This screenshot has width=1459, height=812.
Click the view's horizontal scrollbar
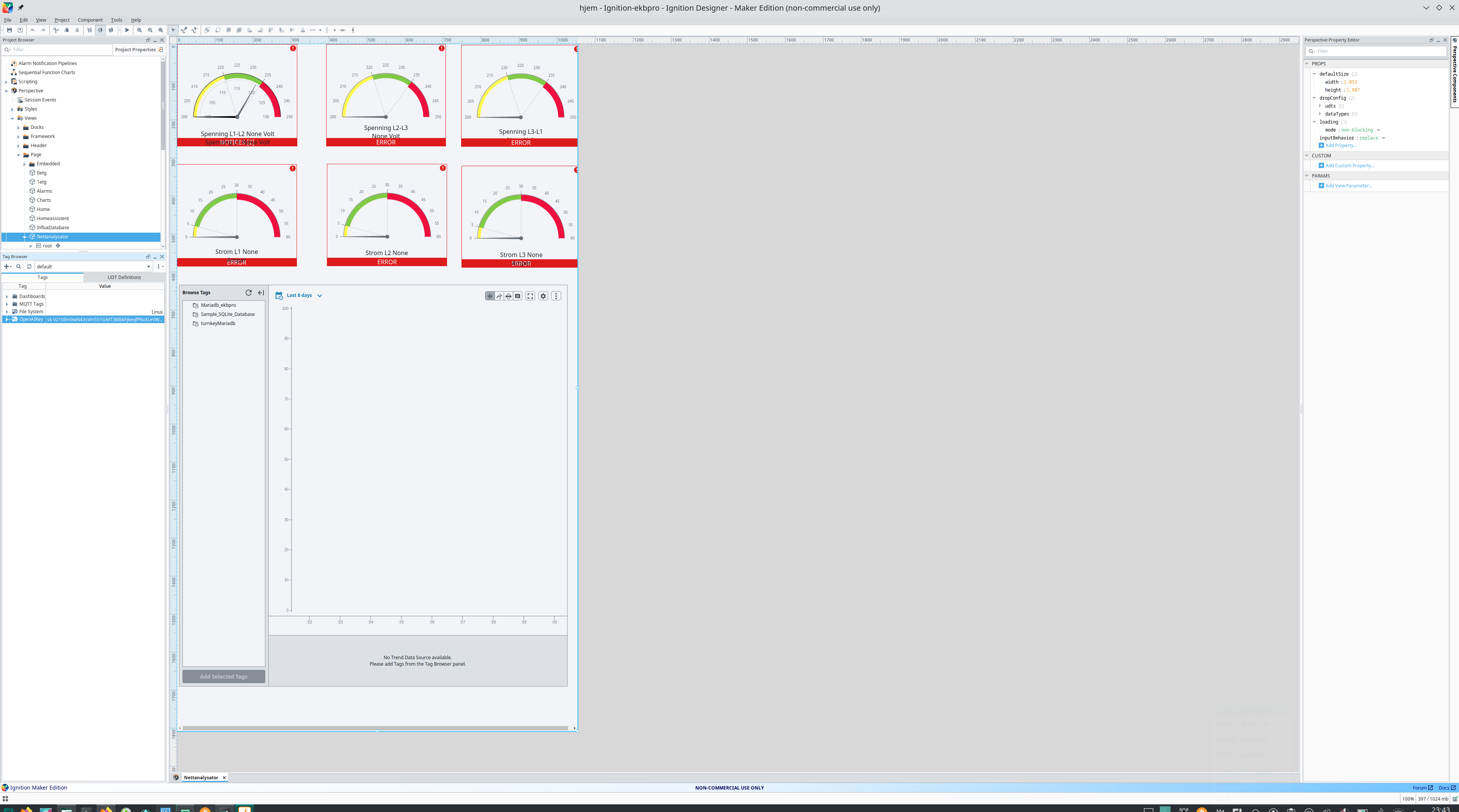(x=374, y=728)
